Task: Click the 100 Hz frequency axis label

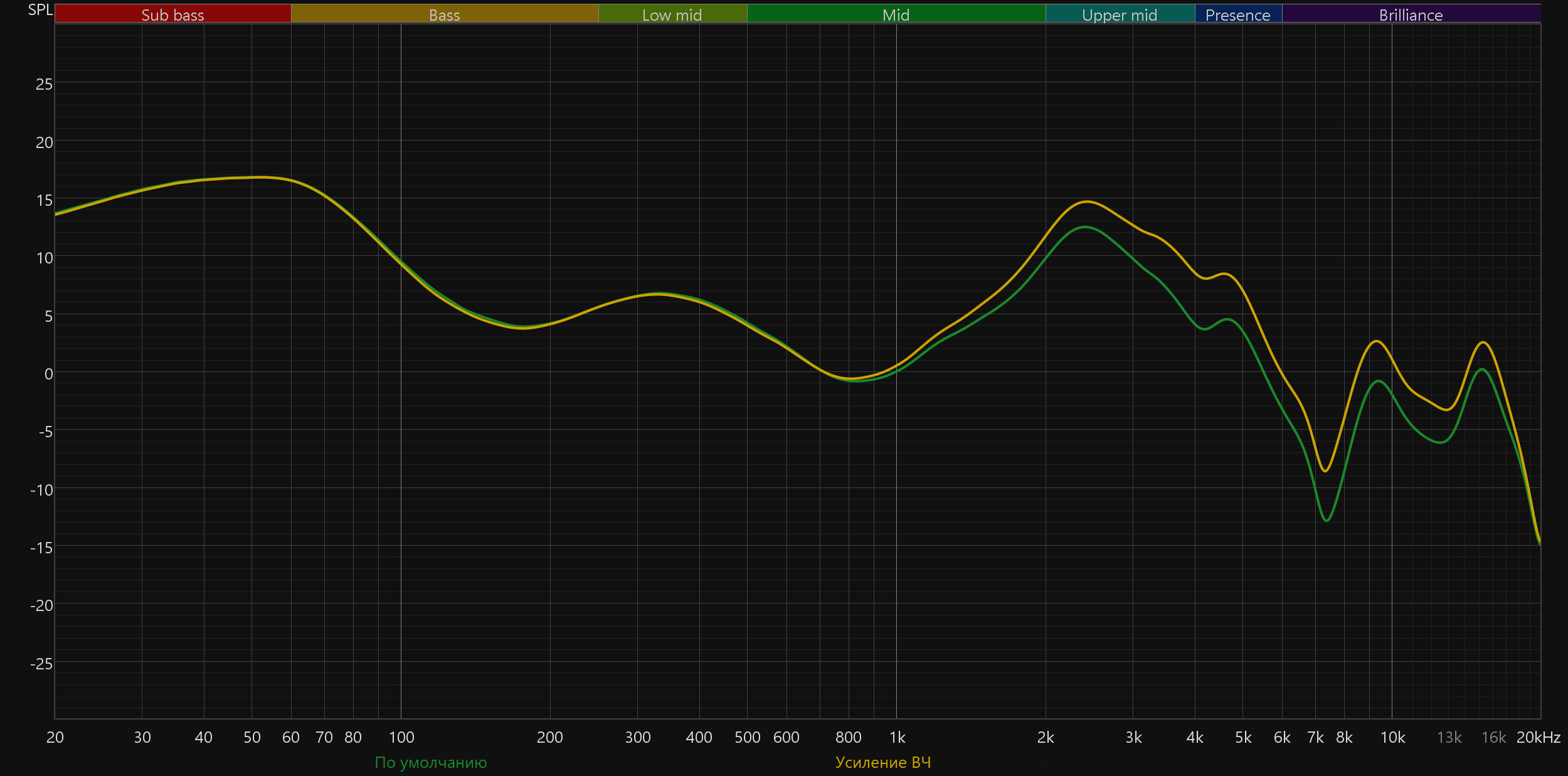Action: click(401, 737)
